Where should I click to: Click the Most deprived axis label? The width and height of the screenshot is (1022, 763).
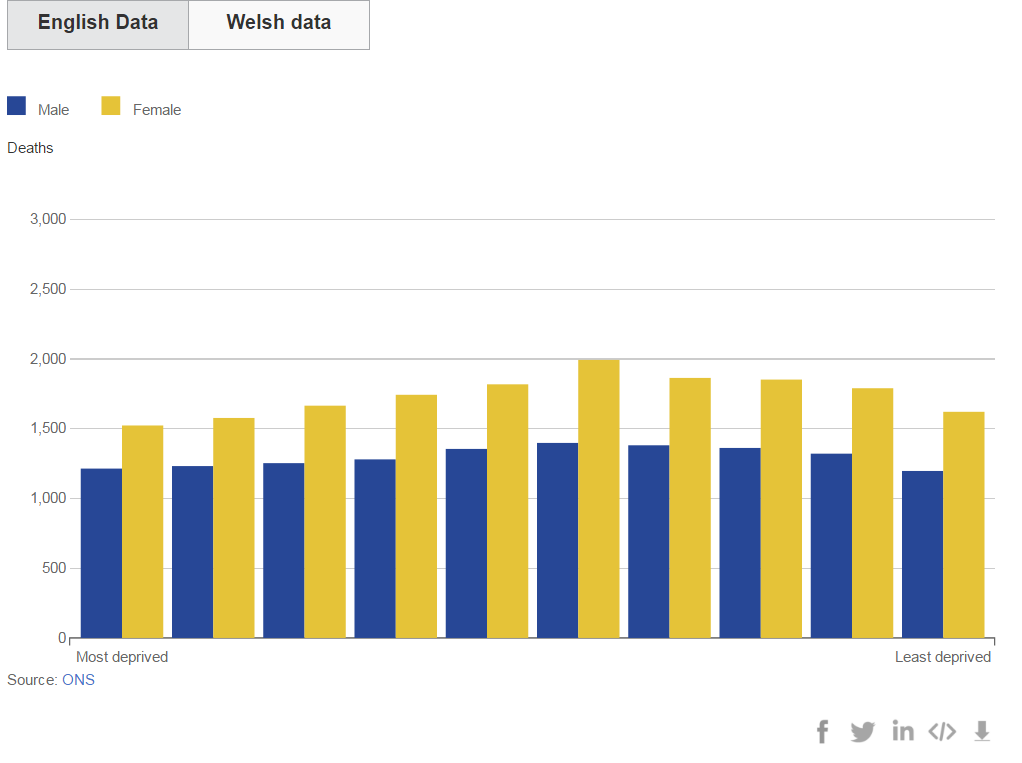click(122, 657)
